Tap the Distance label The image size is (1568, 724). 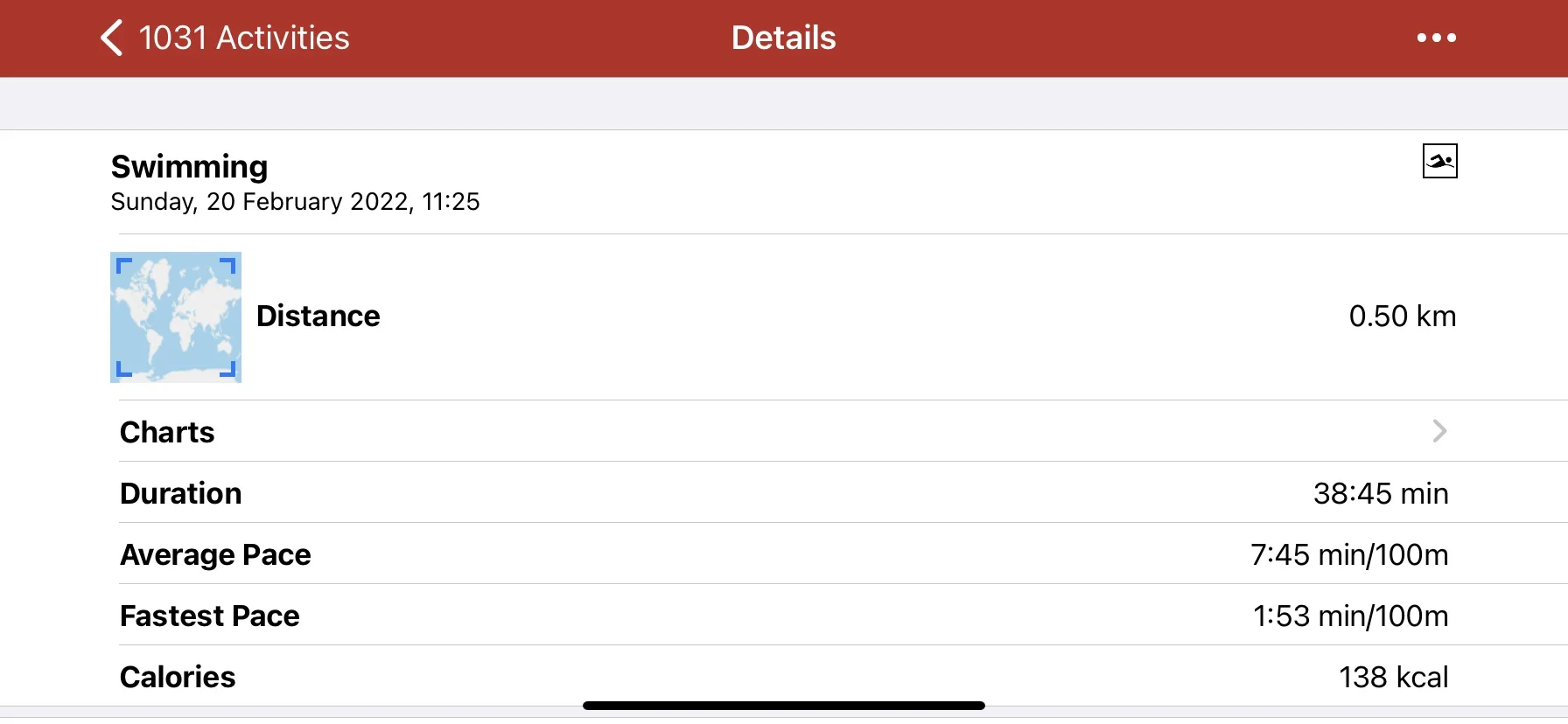[x=318, y=316]
